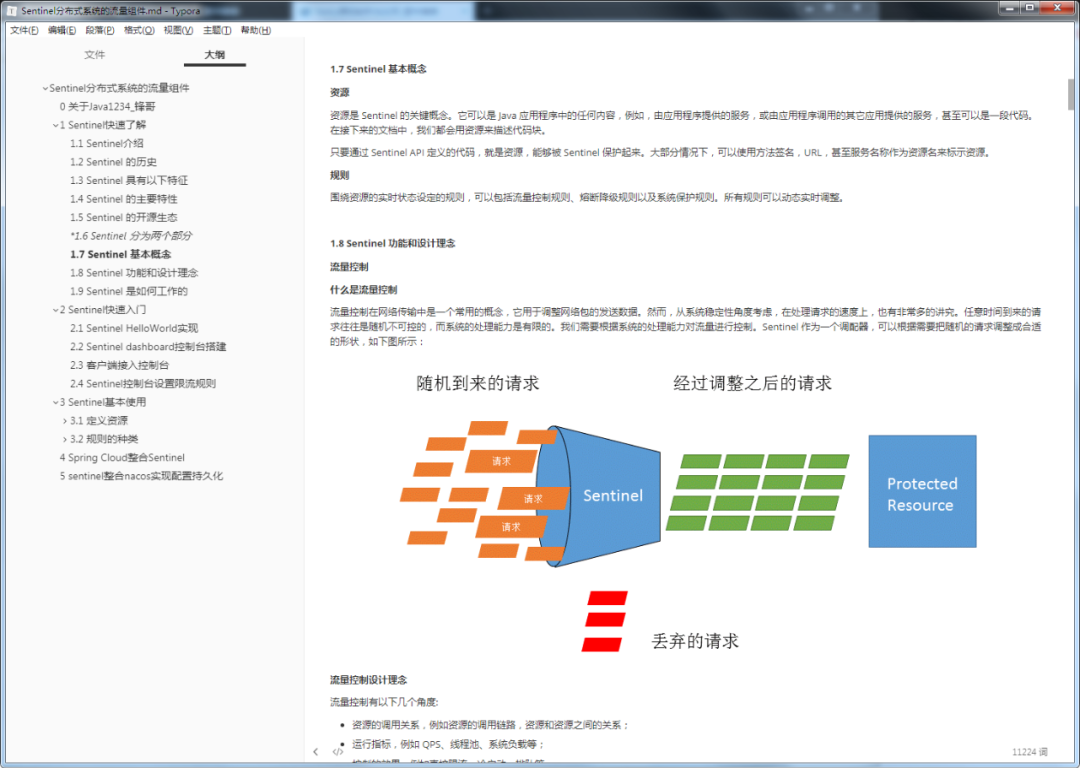Jump to 1.8 Sentinel 功能和设计理念 in outline
Viewport: 1080px width, 768px height.
[134, 273]
